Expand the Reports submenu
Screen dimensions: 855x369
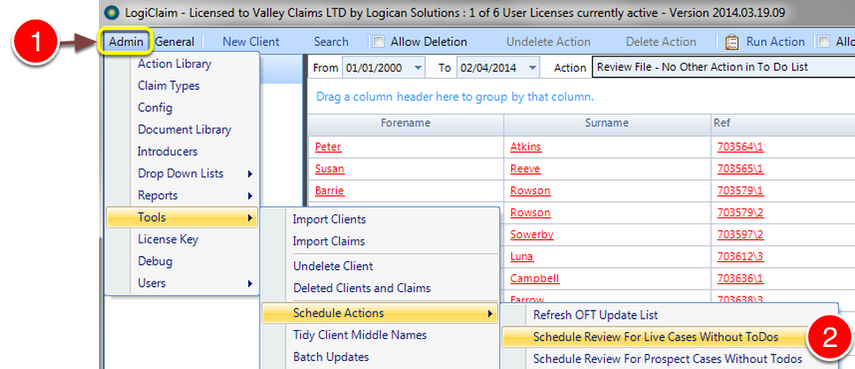[183, 195]
